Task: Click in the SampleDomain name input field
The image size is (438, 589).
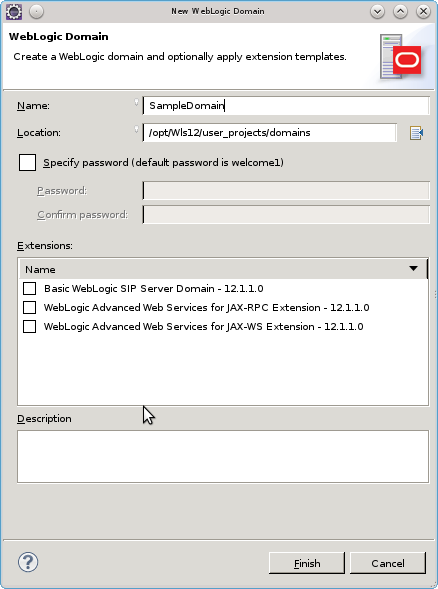Action: [x=286, y=106]
